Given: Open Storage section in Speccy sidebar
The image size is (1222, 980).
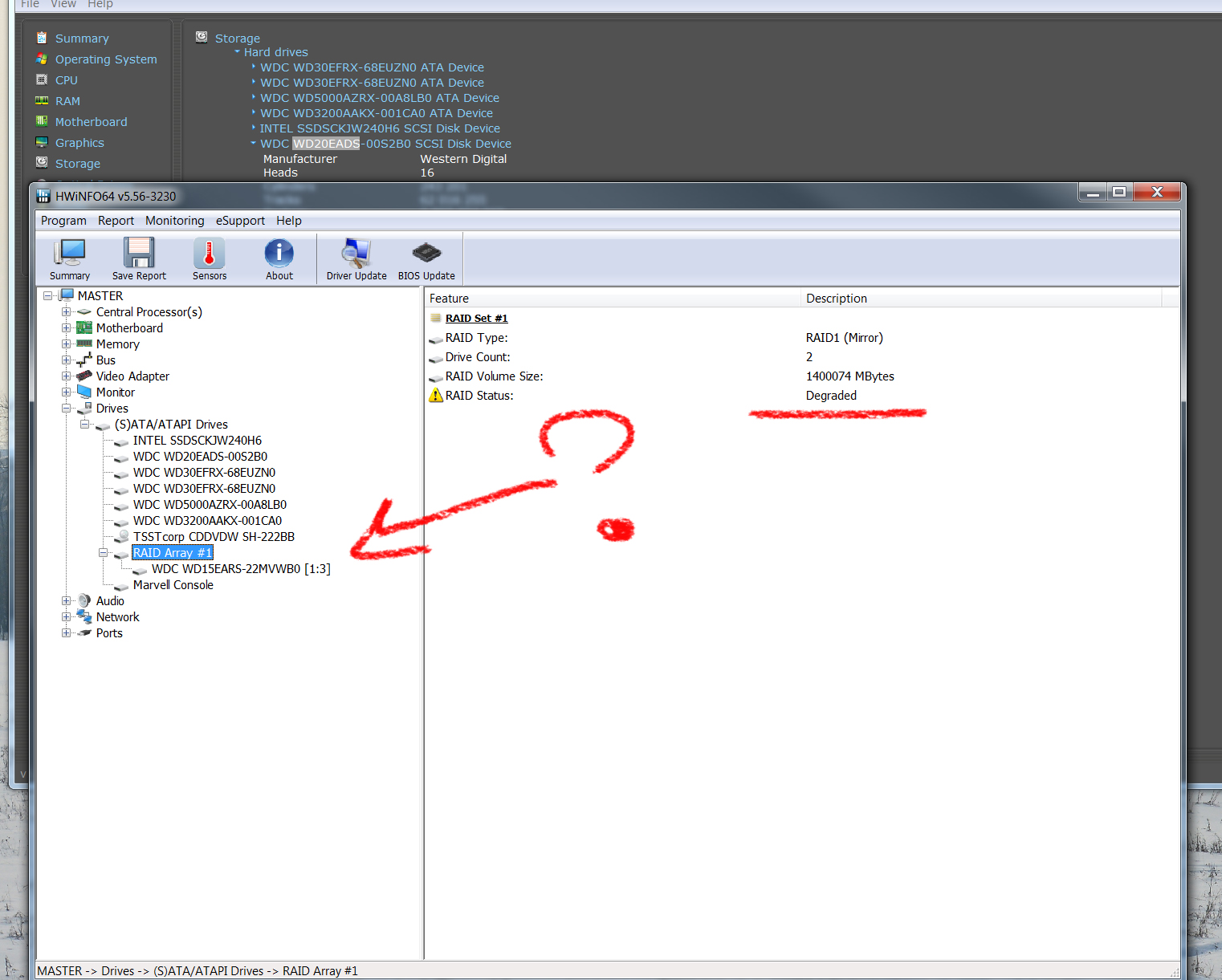Looking at the screenshot, I should coord(78,164).
